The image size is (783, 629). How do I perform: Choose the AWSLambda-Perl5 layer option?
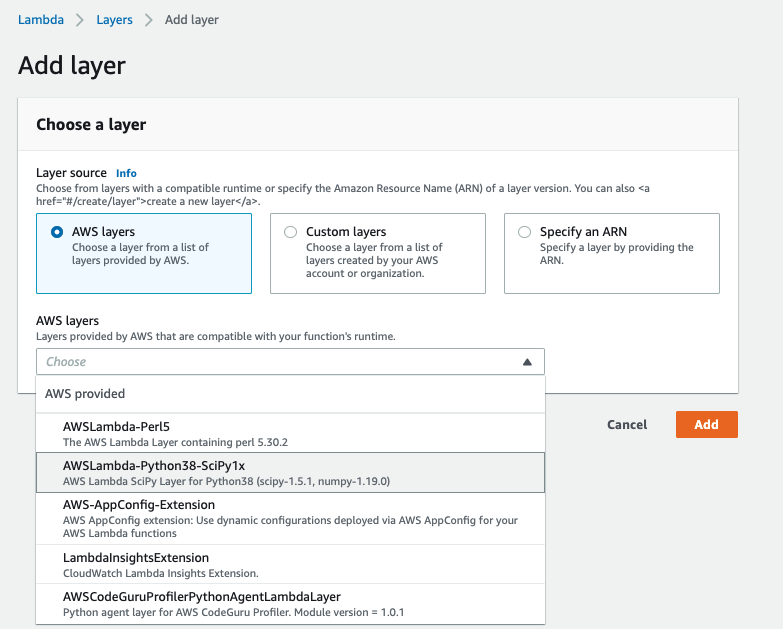click(290, 433)
